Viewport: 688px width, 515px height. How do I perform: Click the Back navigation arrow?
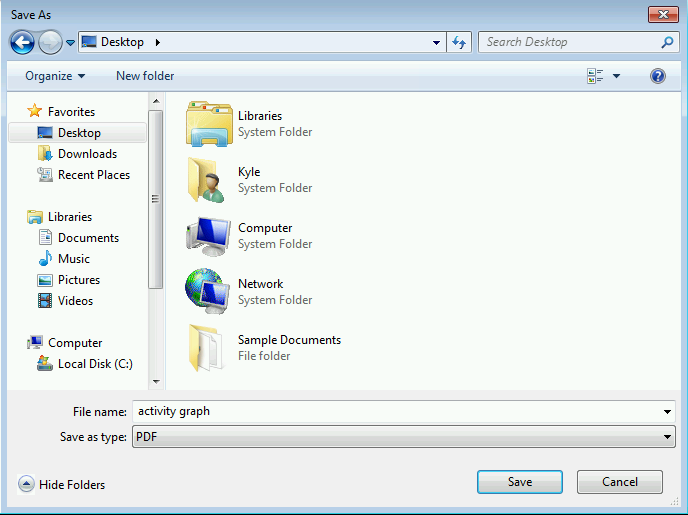[x=22, y=43]
